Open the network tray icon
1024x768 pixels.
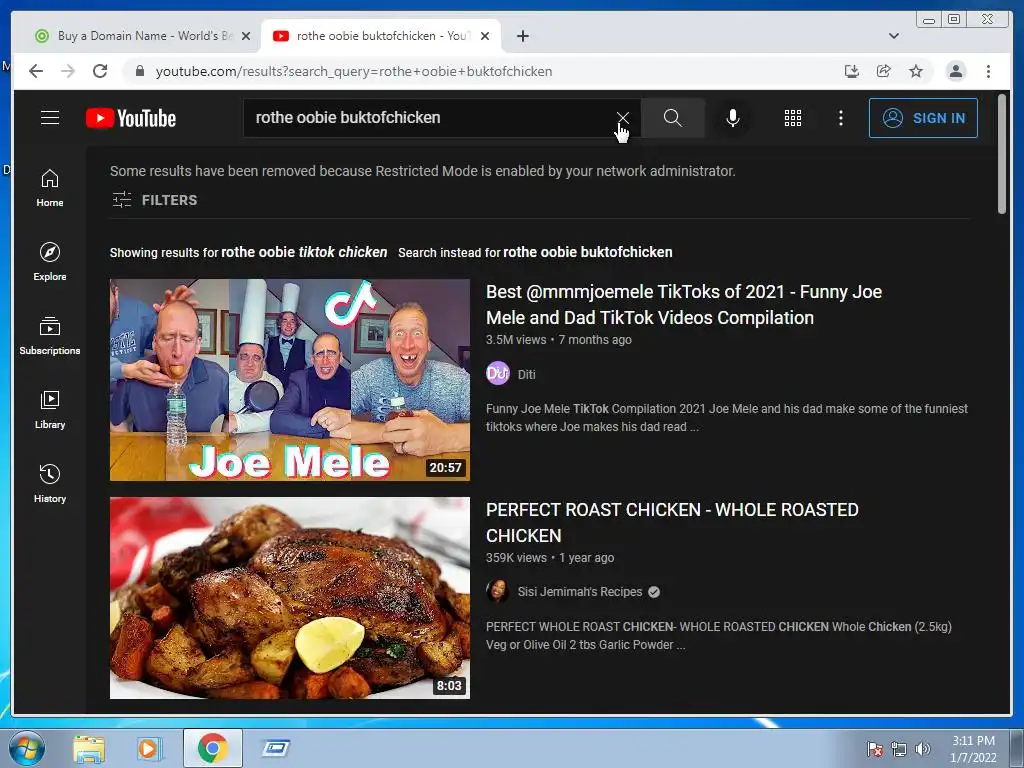[899, 748]
